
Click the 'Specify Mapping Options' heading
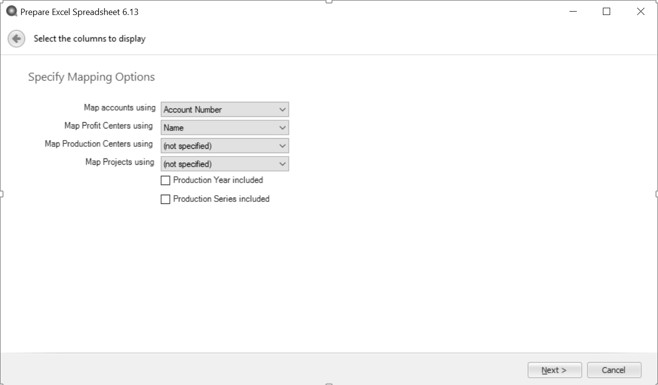[x=91, y=77]
